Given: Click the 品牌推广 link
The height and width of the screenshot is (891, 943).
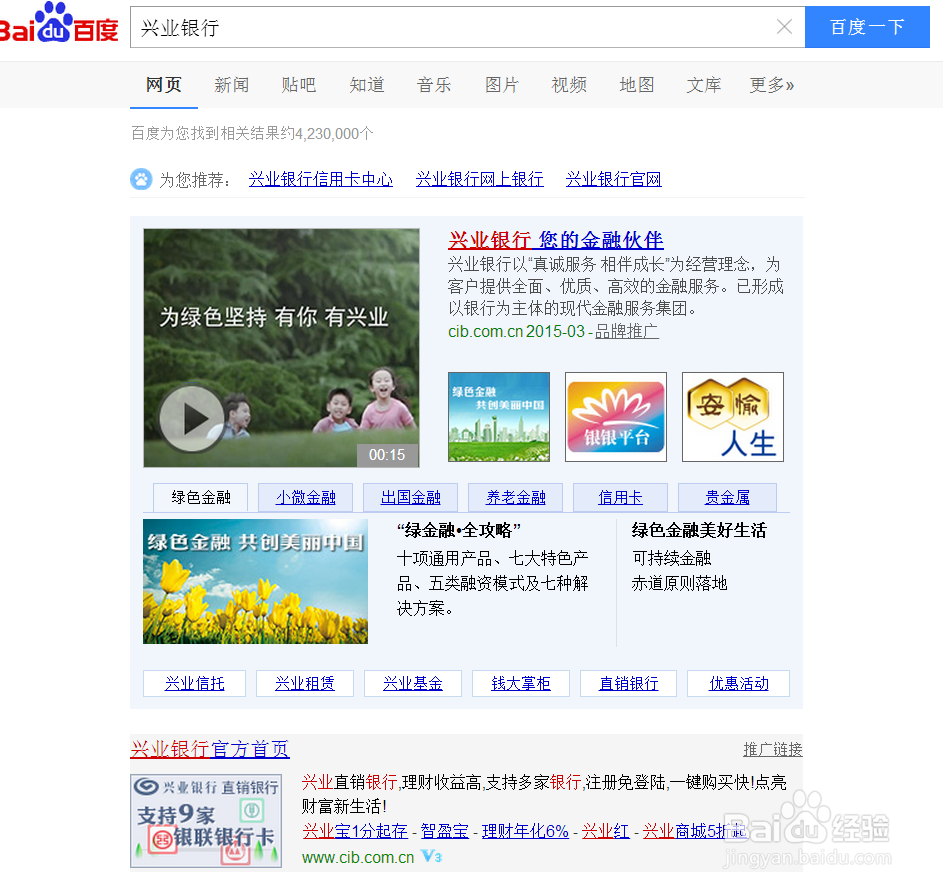Looking at the screenshot, I should 627,331.
